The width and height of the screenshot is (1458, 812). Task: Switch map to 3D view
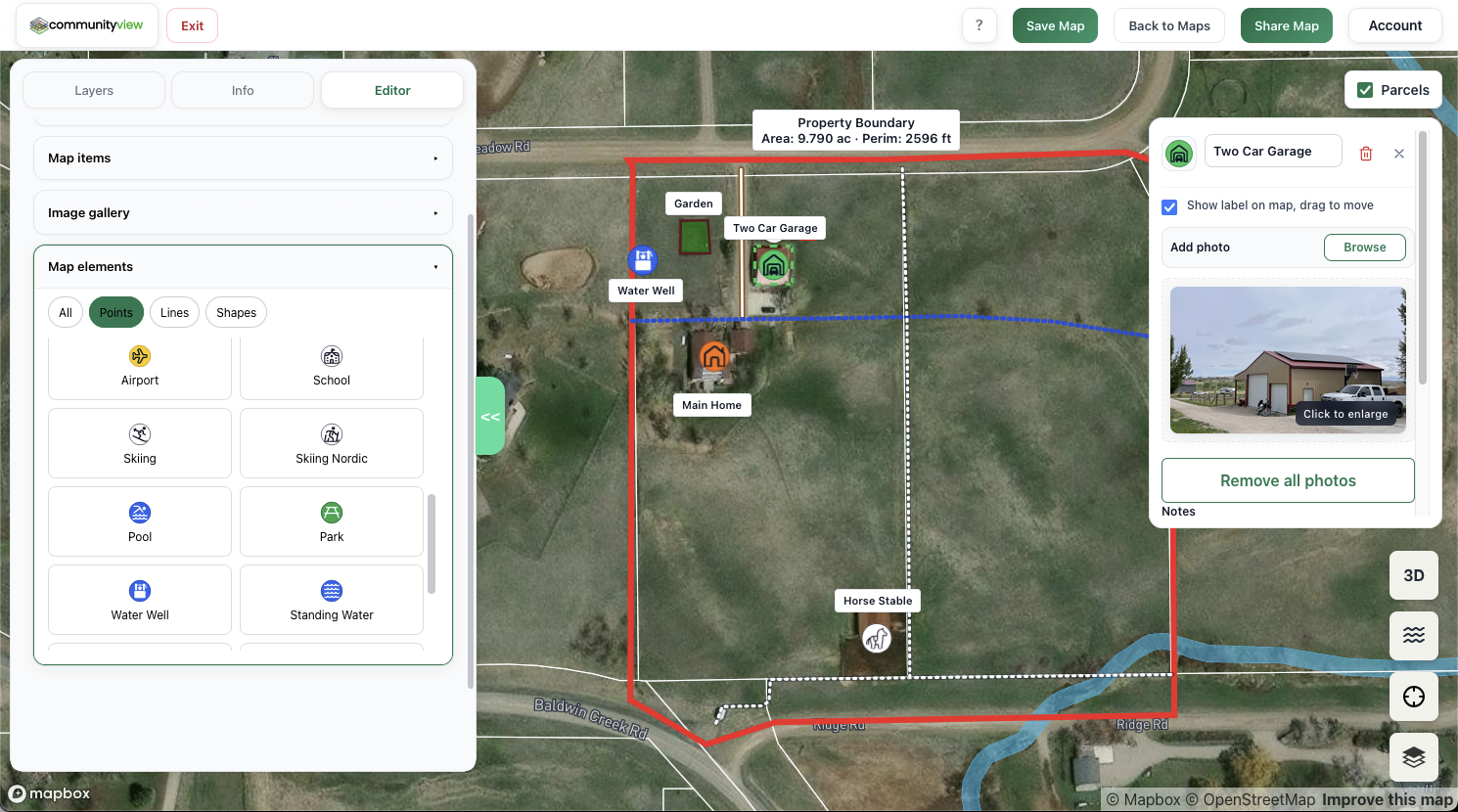pyautogui.click(x=1414, y=575)
